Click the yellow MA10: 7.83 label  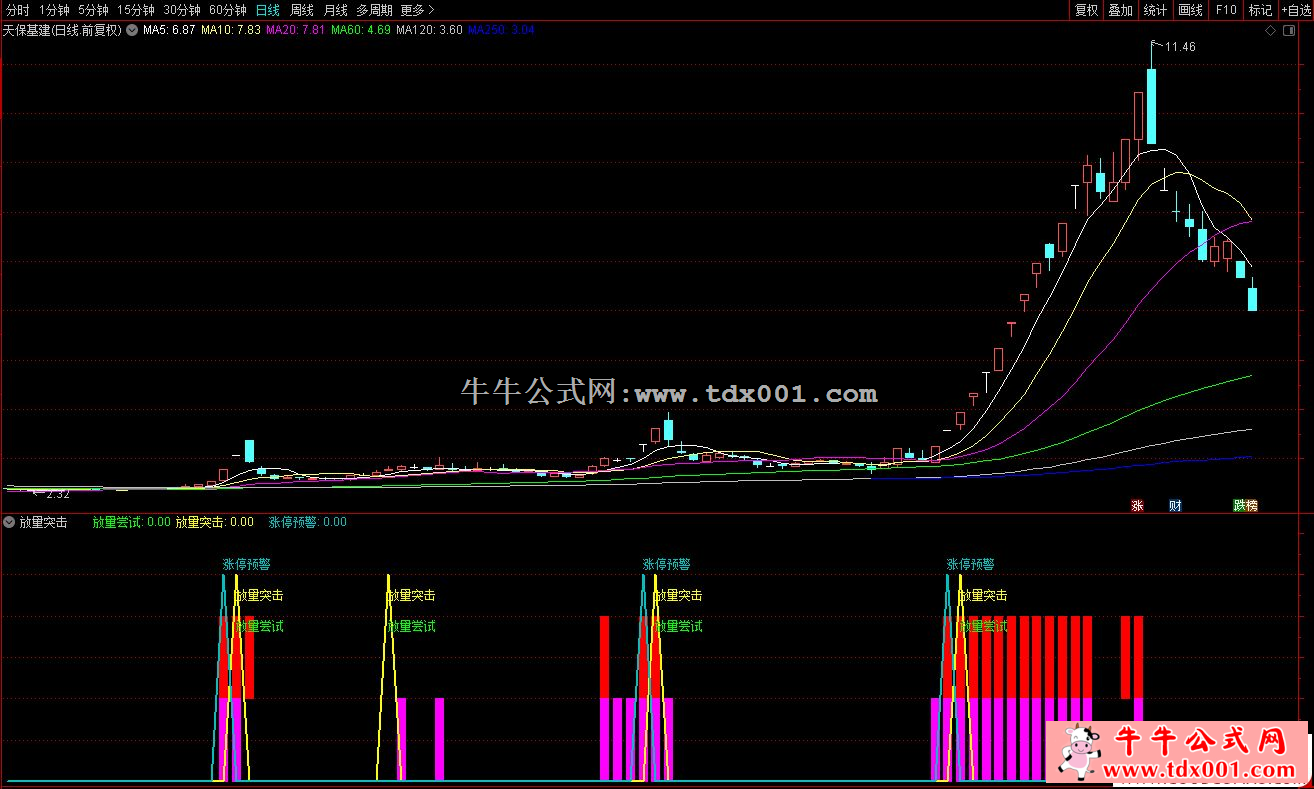[x=231, y=30]
